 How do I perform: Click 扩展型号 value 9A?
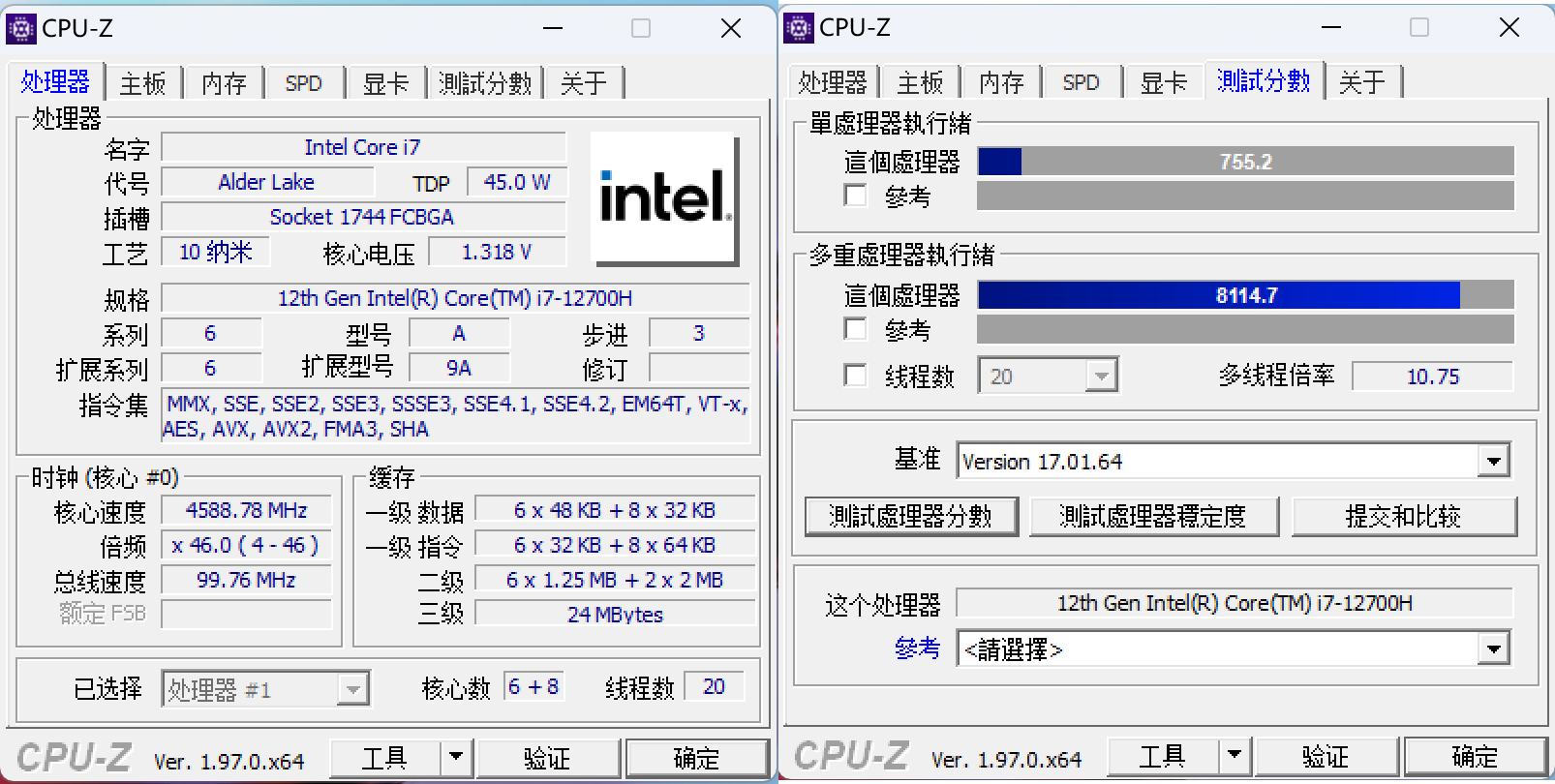coord(459,368)
